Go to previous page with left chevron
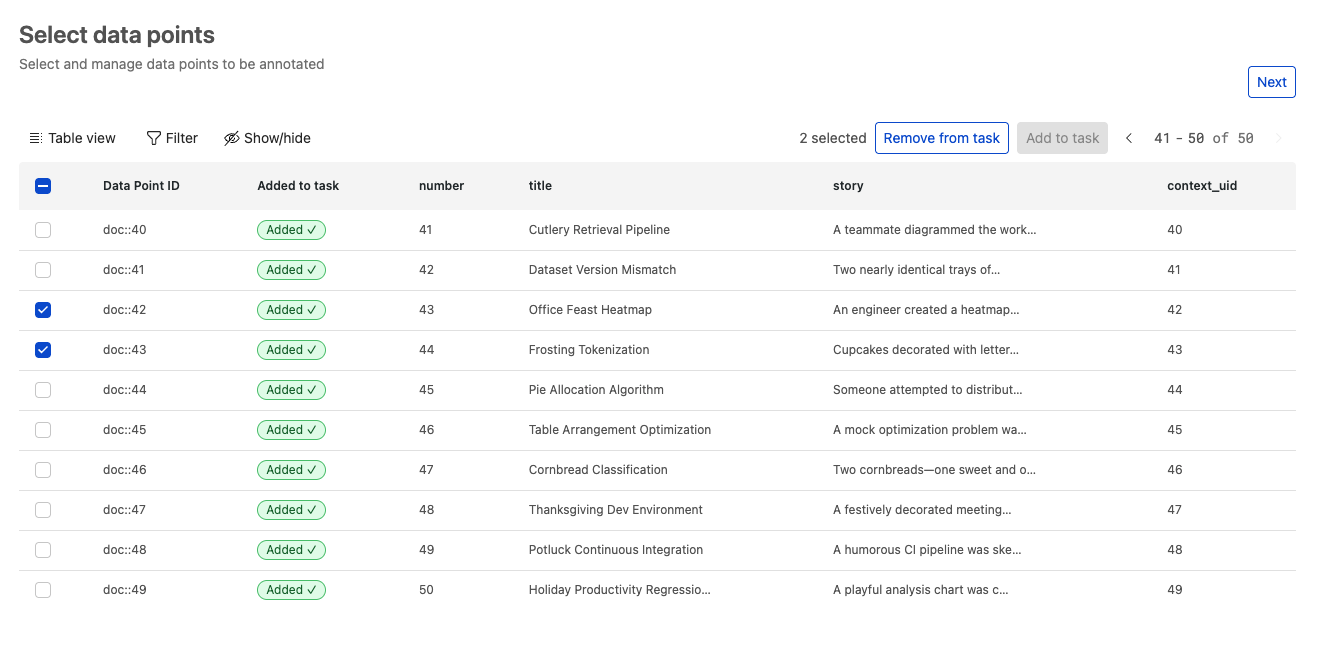Image resolution: width=1324 pixels, height=669 pixels. pyautogui.click(x=1129, y=138)
